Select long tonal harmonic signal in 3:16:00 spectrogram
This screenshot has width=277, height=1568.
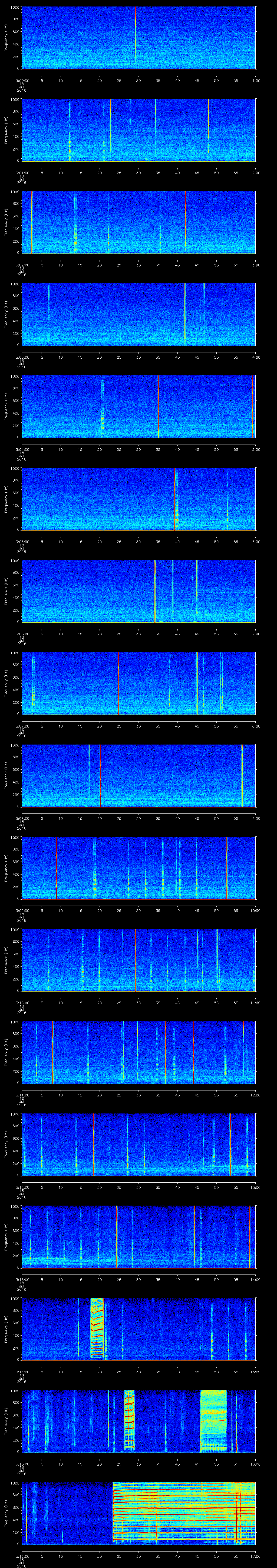click(184, 1513)
